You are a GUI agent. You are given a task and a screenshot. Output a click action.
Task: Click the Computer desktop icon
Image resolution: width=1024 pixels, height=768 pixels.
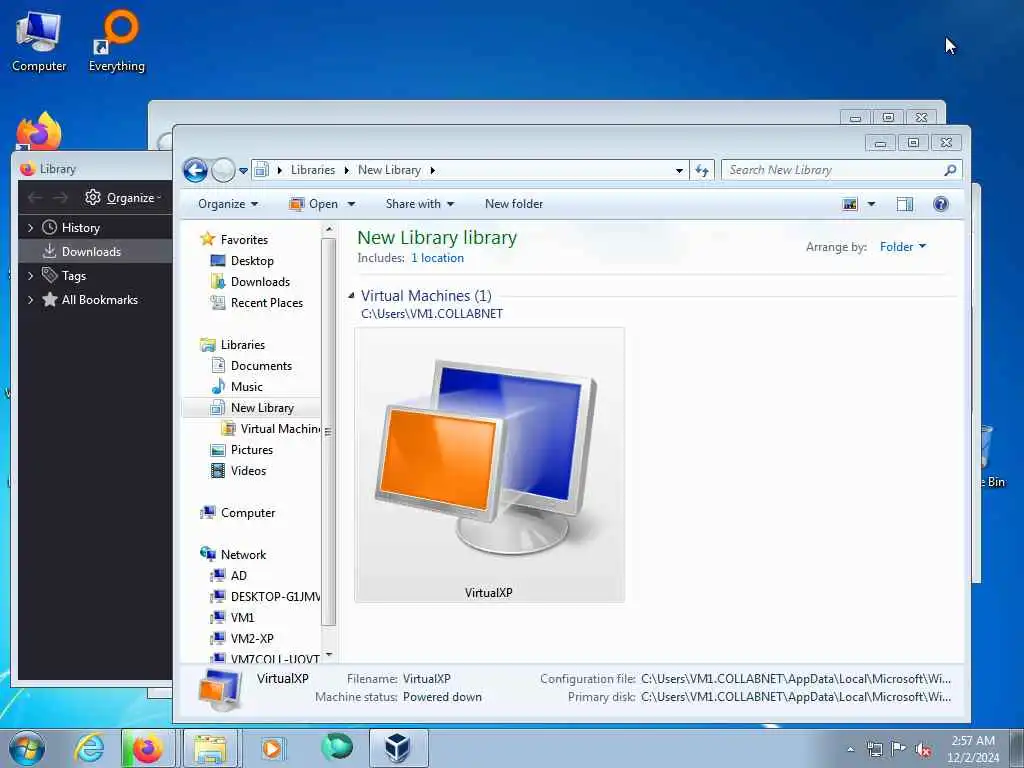39,41
